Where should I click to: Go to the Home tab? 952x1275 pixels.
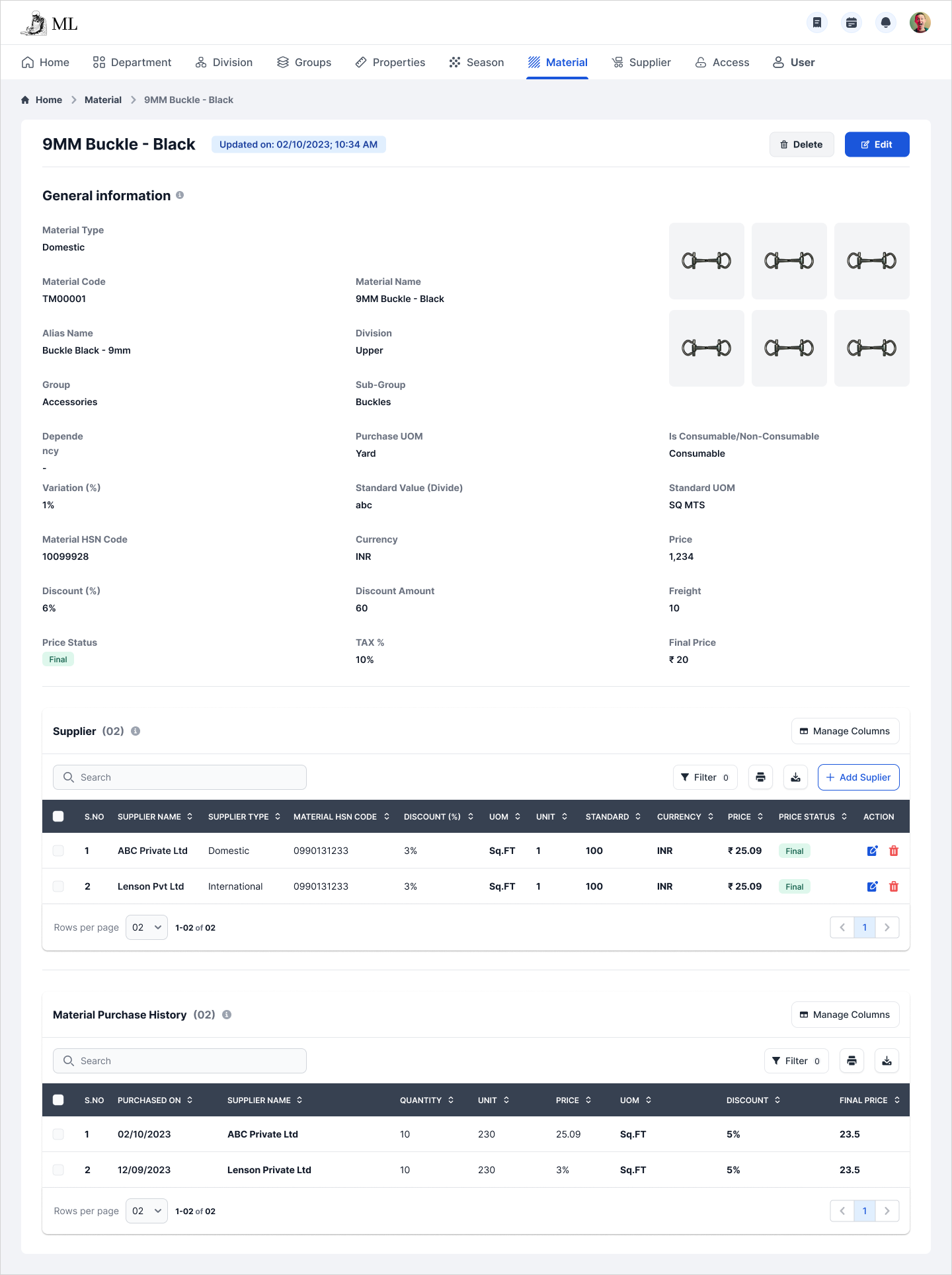45,62
